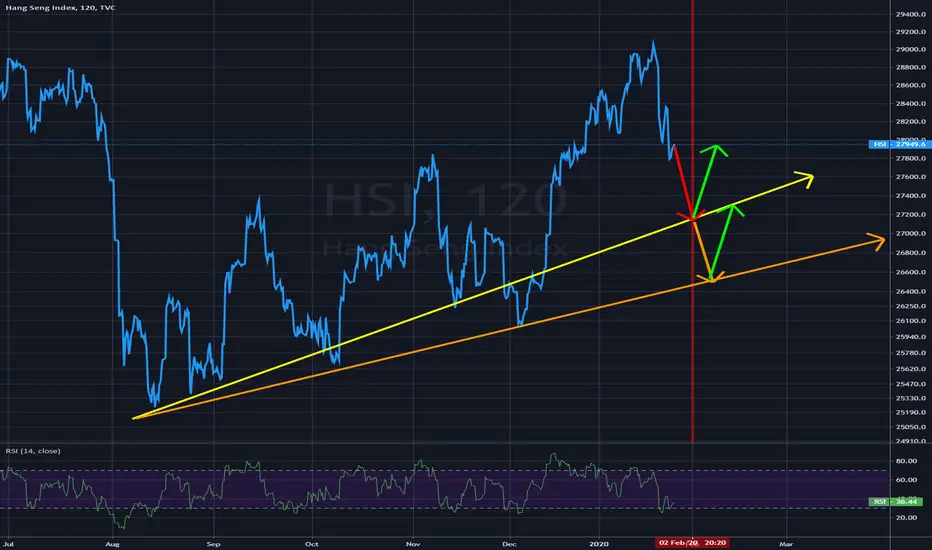Image resolution: width=932 pixels, height=550 pixels.
Task: Click 27200.0 on the price scale
Action: [x=911, y=215]
